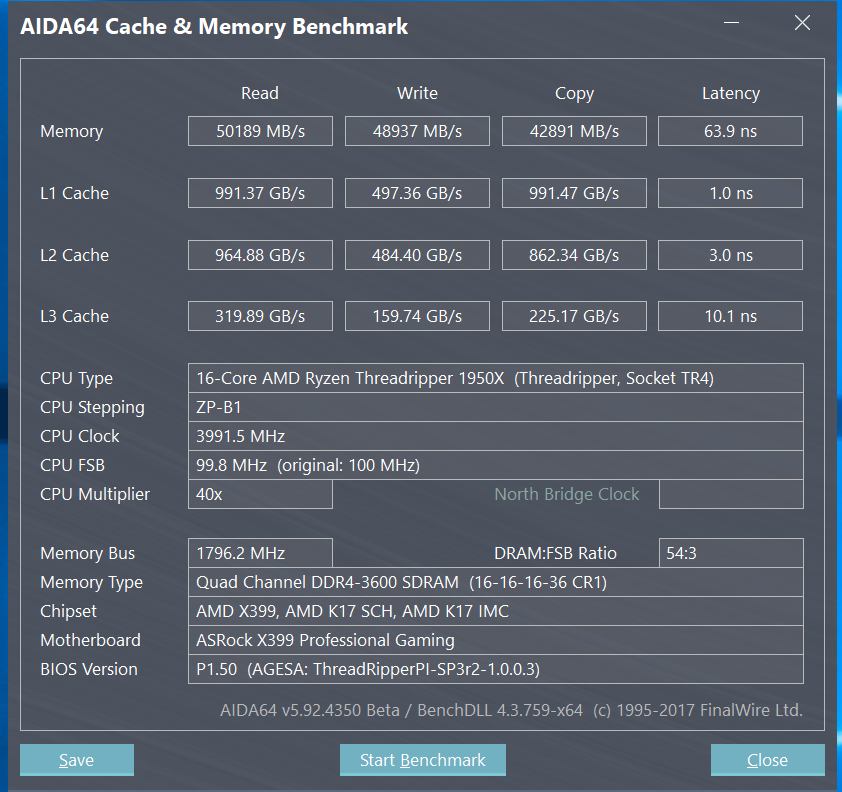842x792 pixels.
Task: Click the L3 Cache Write 159.74 GB/s field
Action: pos(417,316)
